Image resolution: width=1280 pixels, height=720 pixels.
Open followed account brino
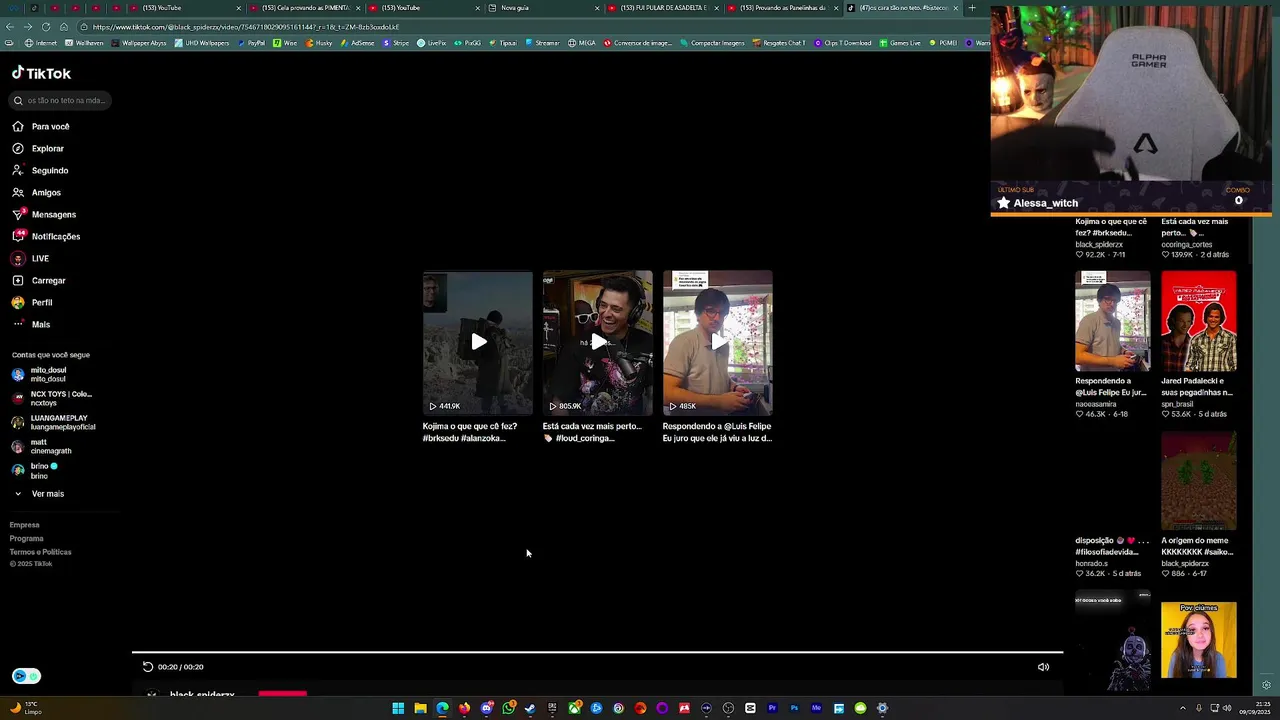click(x=35, y=470)
